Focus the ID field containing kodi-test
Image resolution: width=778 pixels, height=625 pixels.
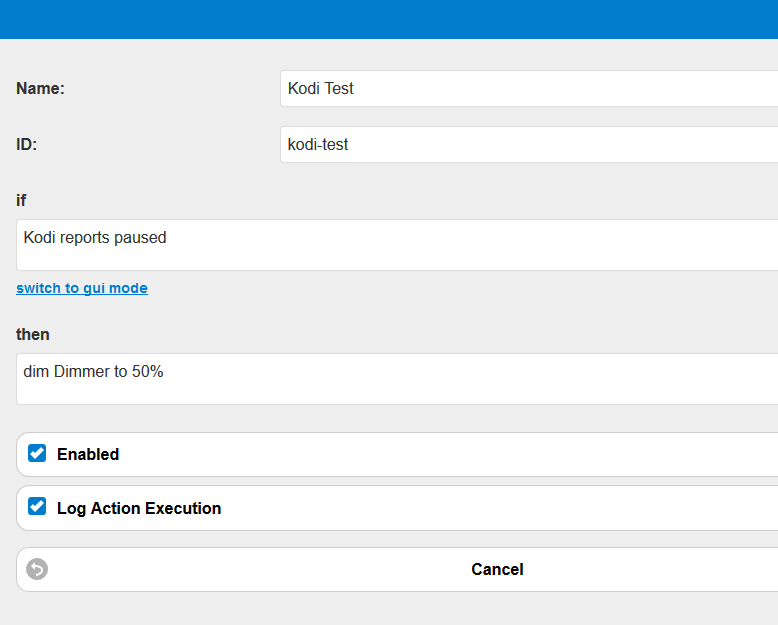point(529,144)
